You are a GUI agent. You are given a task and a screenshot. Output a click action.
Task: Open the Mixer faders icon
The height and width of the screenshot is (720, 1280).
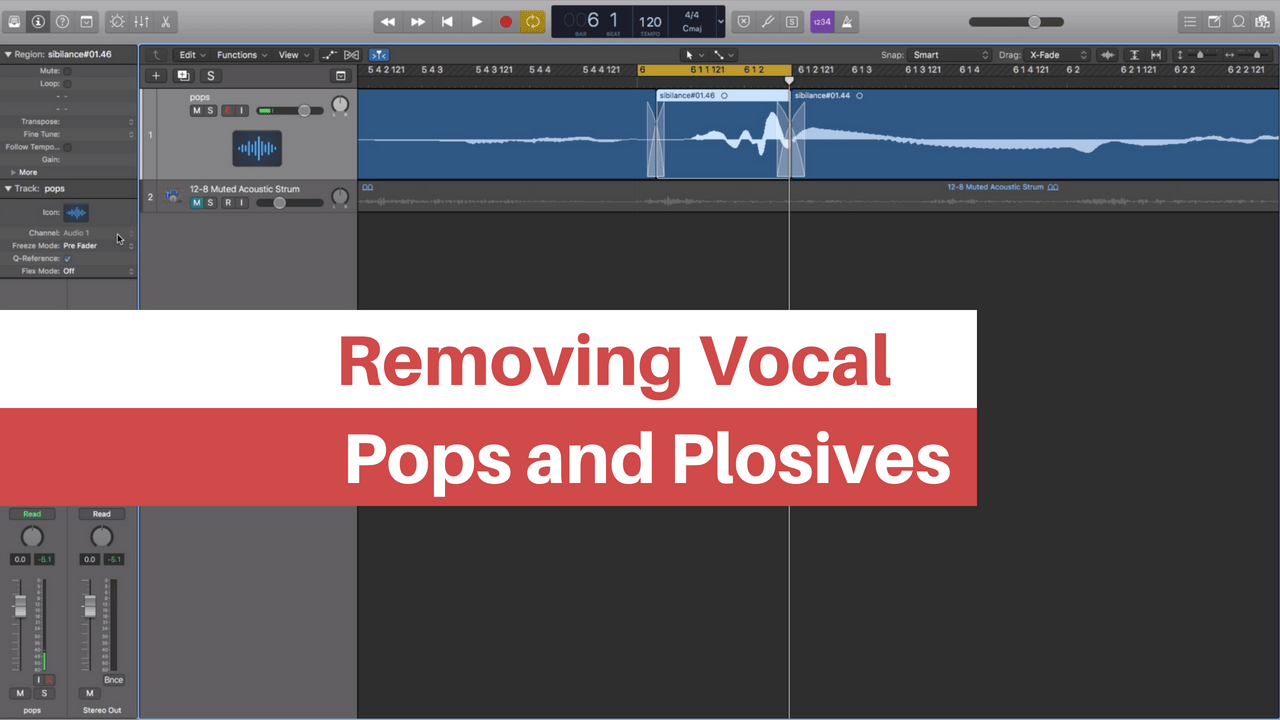142,21
